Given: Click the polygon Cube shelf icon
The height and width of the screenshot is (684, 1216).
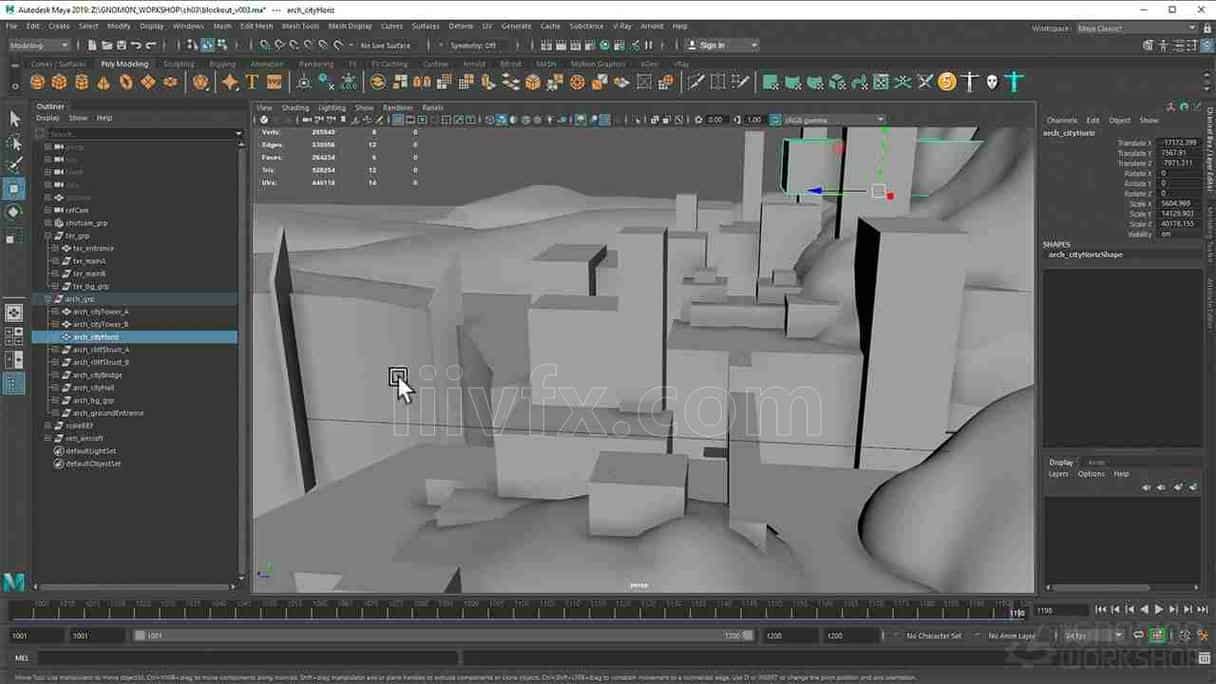Looking at the screenshot, I should [x=59, y=82].
